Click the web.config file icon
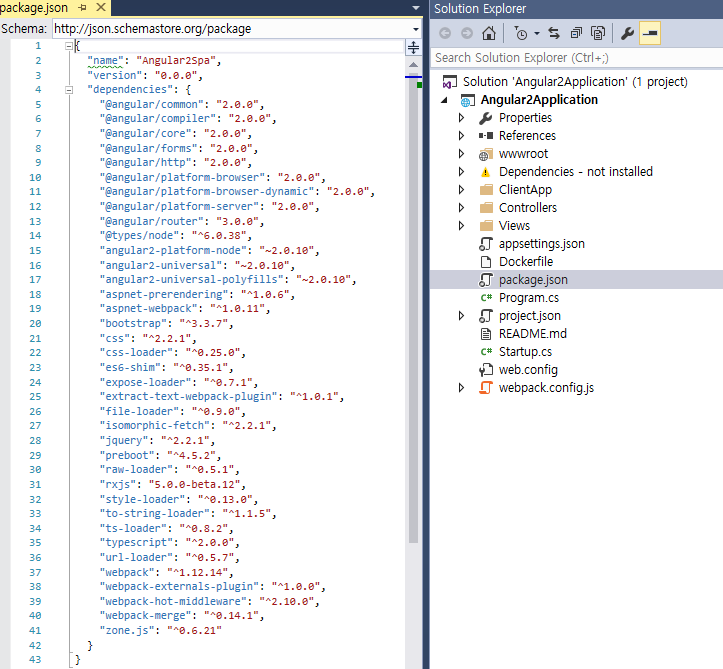The image size is (723, 669). click(x=486, y=370)
